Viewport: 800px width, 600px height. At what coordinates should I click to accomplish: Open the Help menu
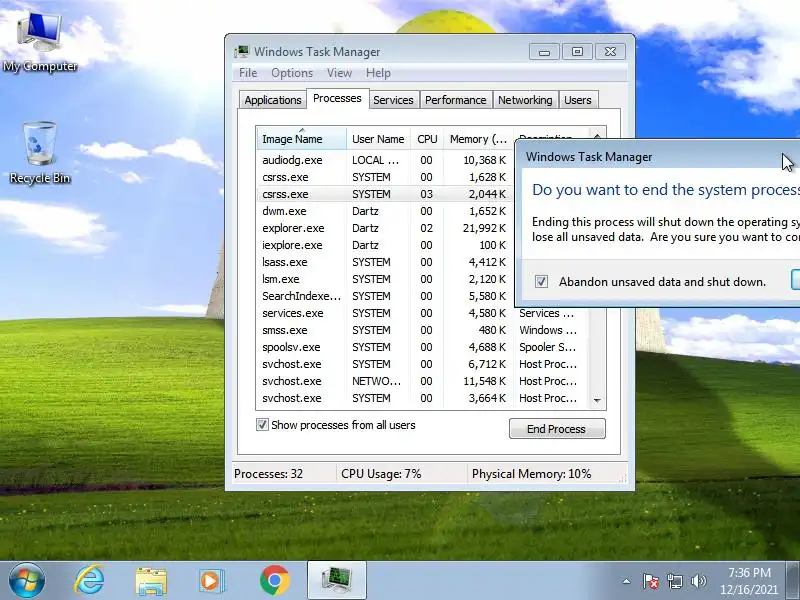378,73
